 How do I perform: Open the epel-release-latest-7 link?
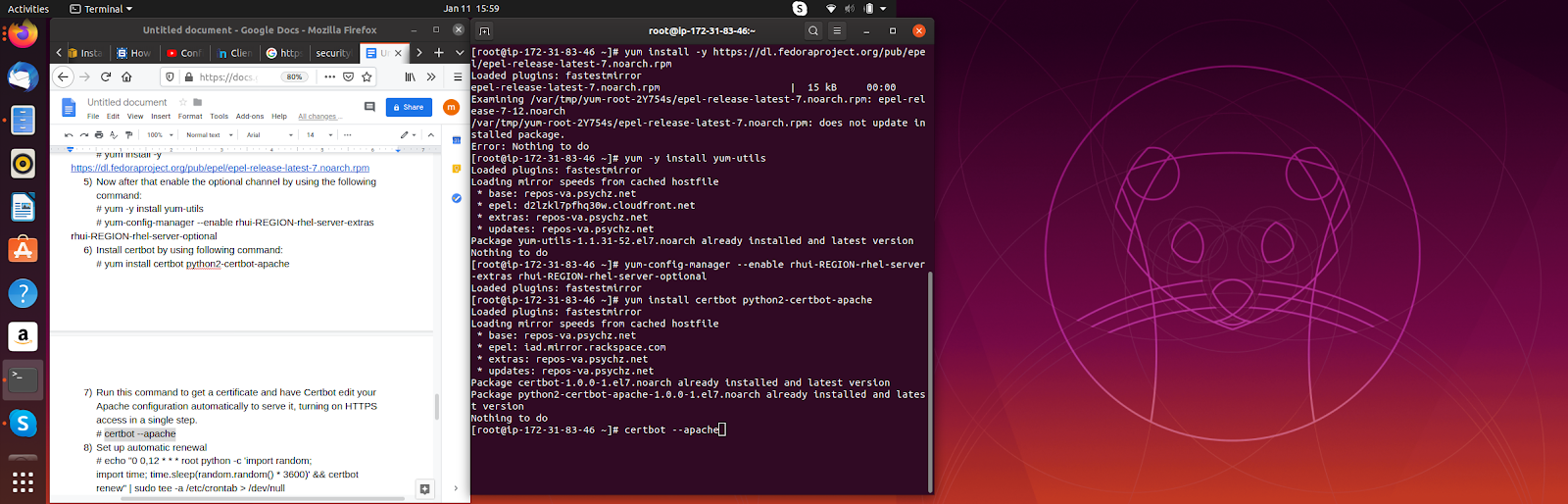[x=220, y=168]
